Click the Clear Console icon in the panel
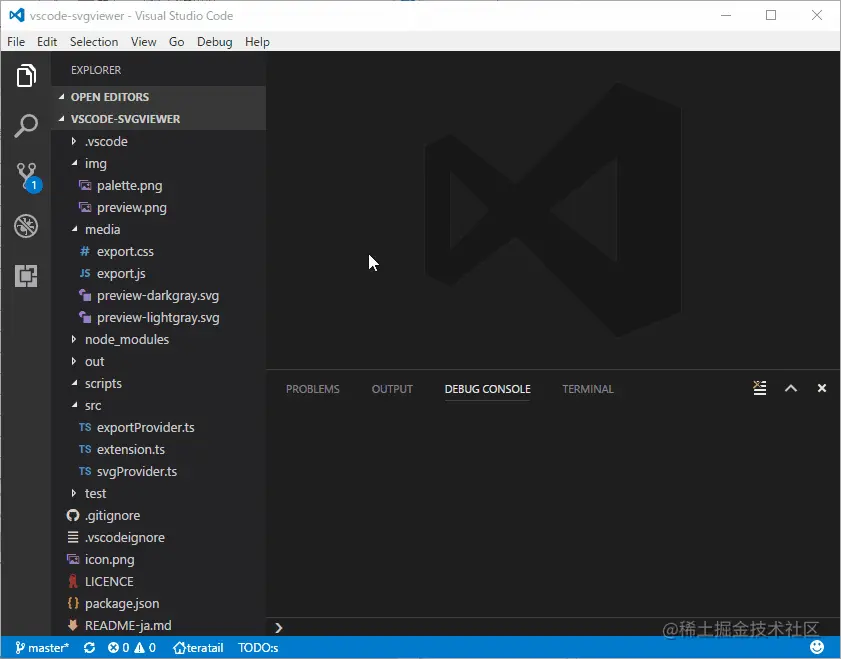Image resolution: width=841 pixels, height=659 pixels. pos(759,388)
